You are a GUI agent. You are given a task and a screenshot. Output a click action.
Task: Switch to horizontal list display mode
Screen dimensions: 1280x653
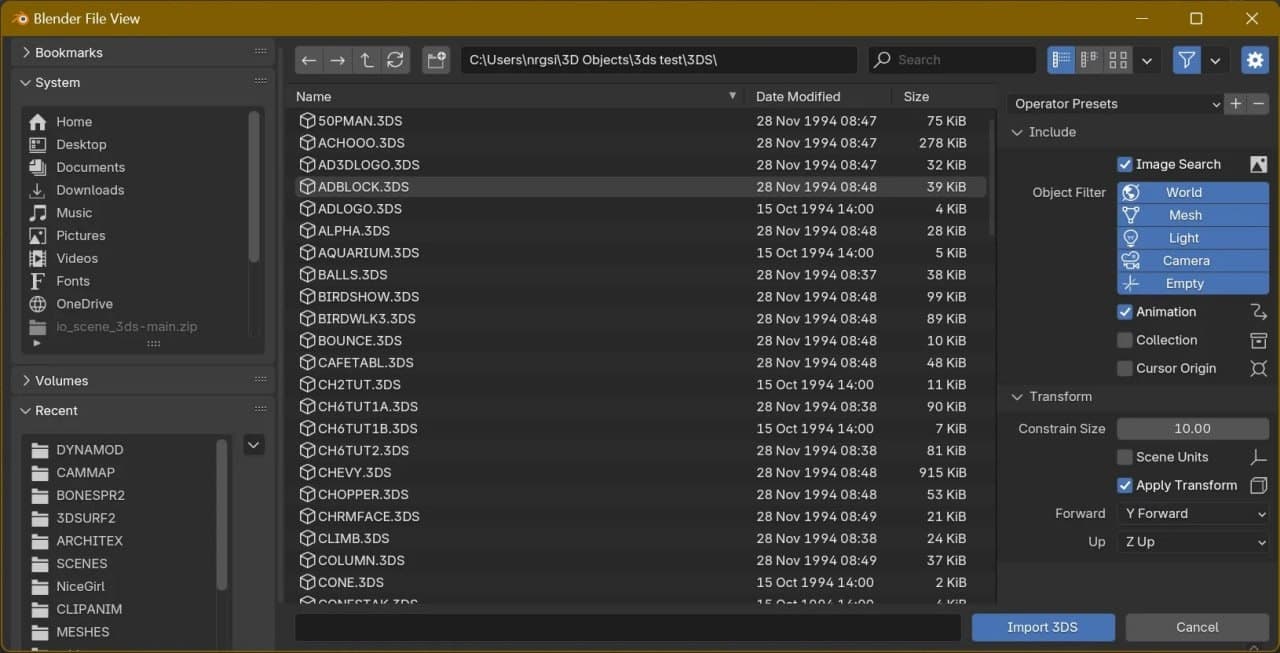[1090, 60]
